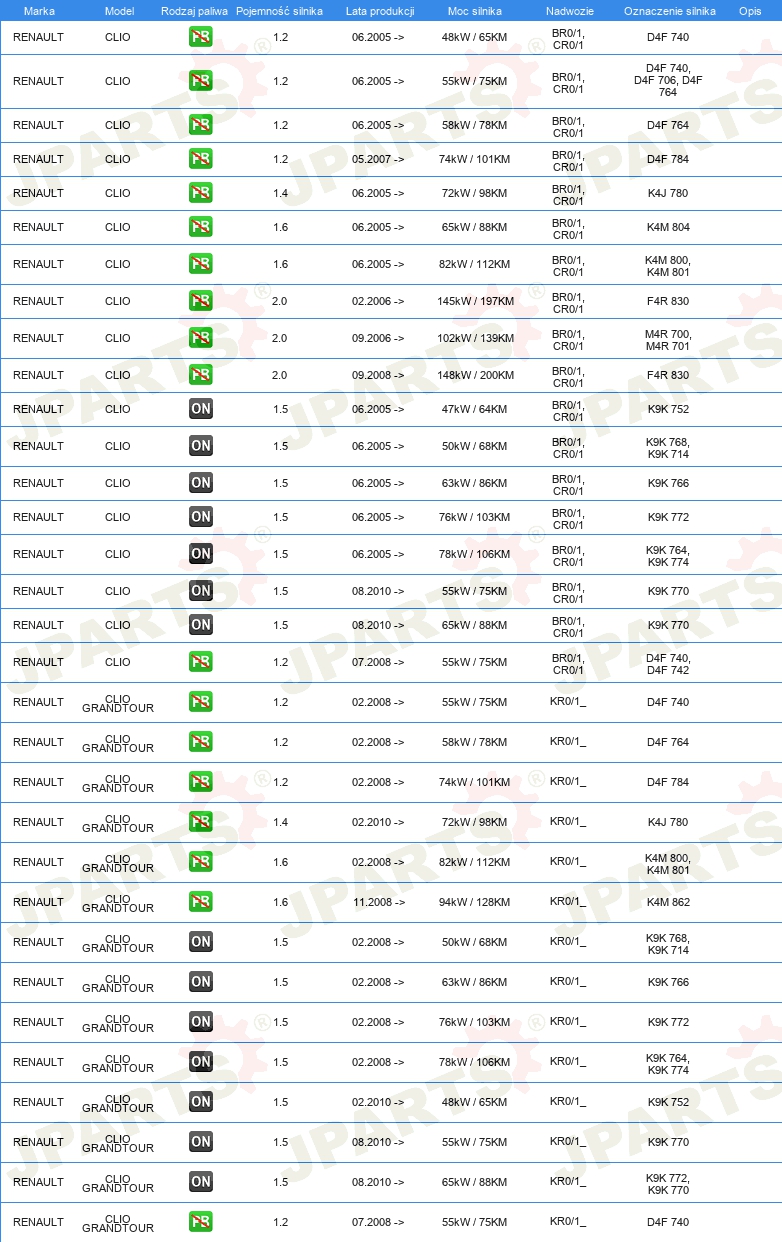Select the ON icon in the Clio 08.2010 65kW / 88KM row

click(201, 625)
